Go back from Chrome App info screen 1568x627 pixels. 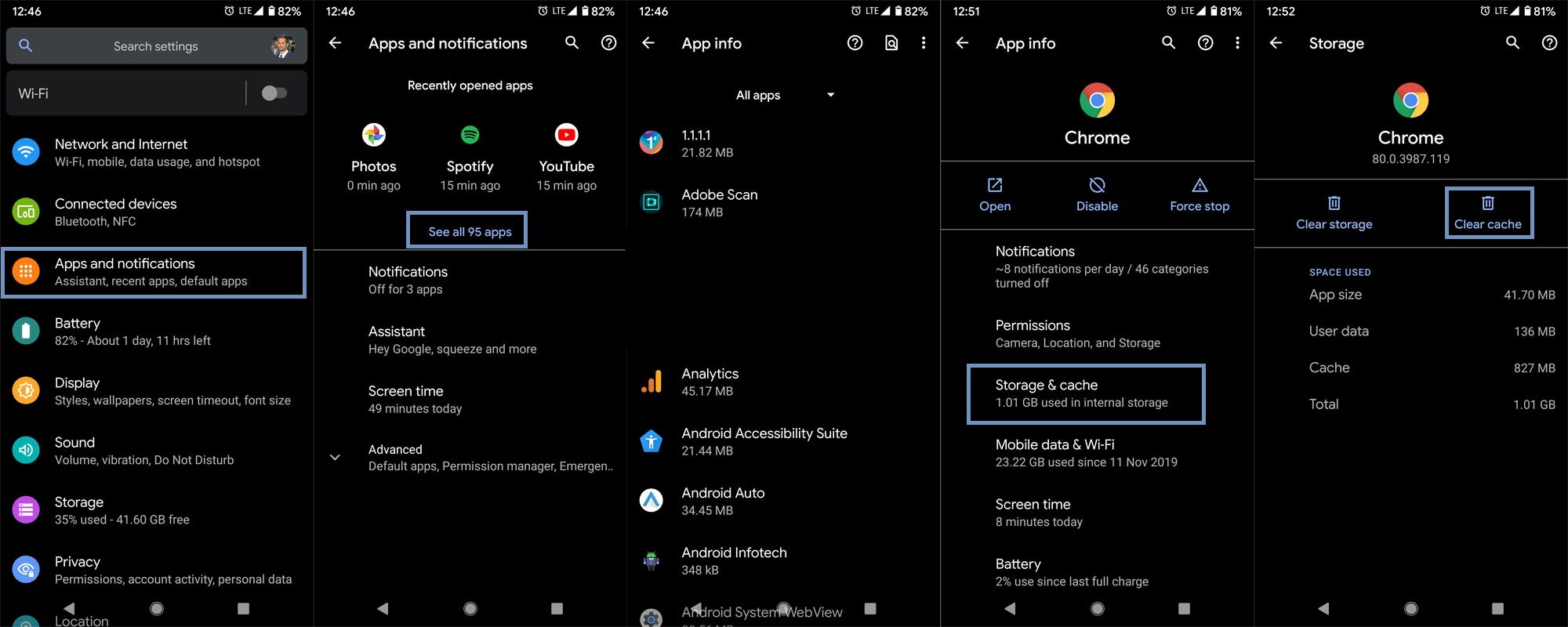(x=962, y=43)
